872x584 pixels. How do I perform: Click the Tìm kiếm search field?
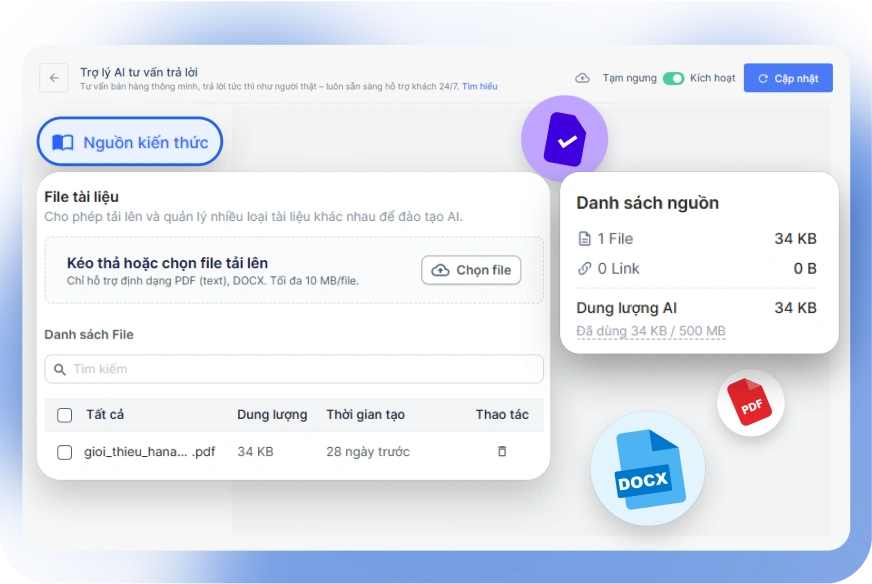pyautogui.click(x=300, y=369)
